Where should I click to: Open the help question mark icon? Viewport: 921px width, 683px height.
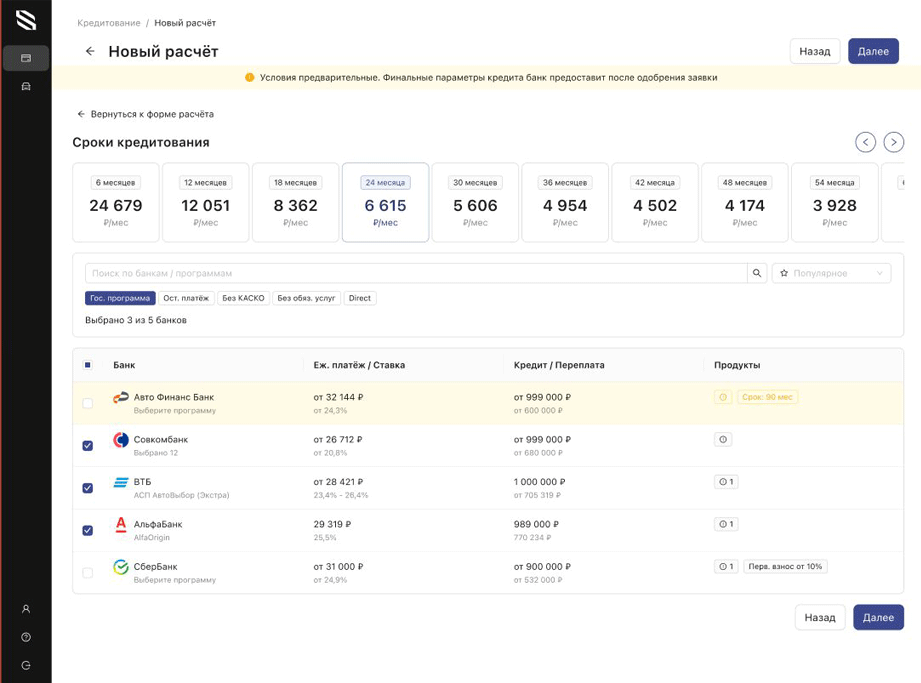pyautogui.click(x=26, y=637)
